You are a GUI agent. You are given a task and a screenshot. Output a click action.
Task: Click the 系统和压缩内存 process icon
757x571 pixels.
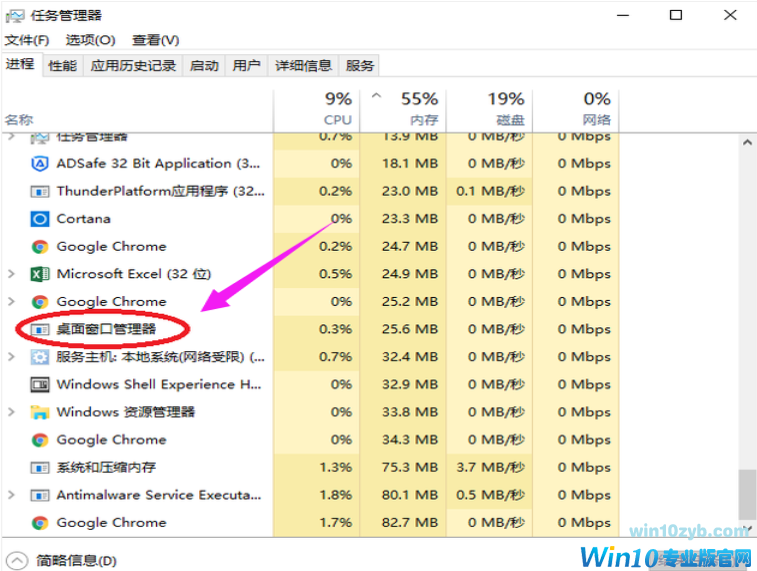[40, 468]
